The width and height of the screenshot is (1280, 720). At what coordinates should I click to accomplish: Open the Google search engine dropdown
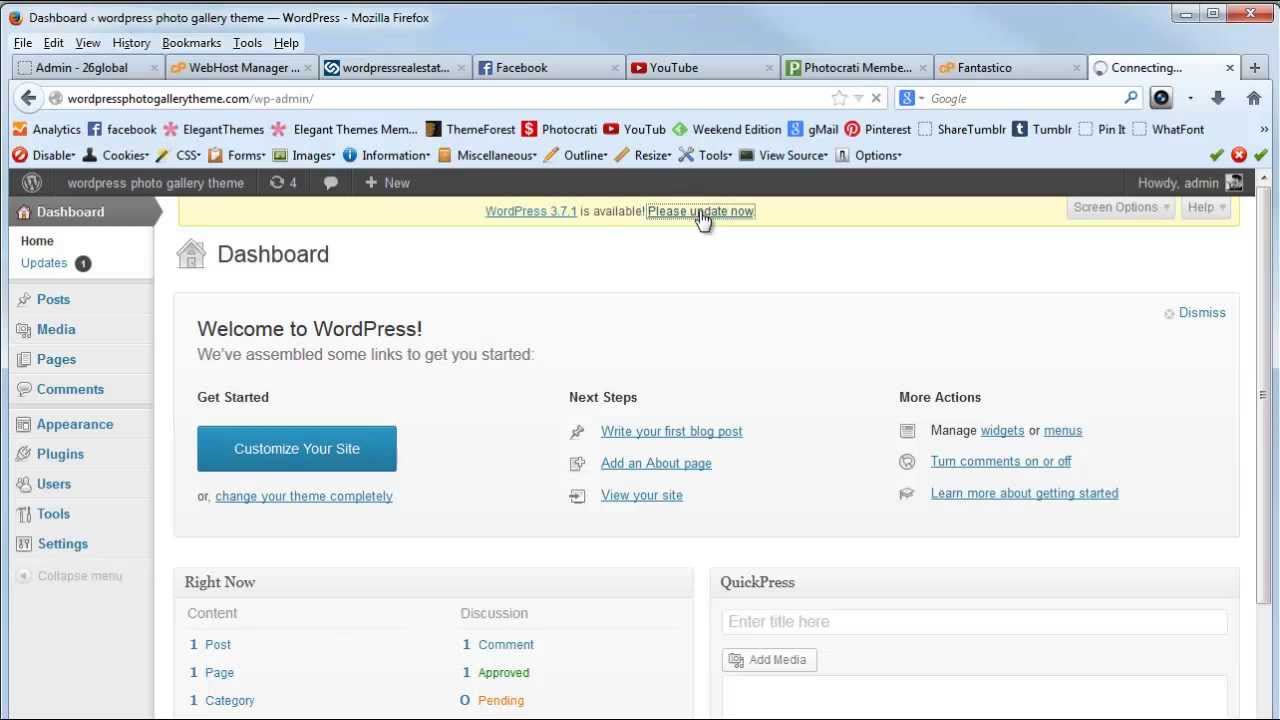(x=910, y=98)
